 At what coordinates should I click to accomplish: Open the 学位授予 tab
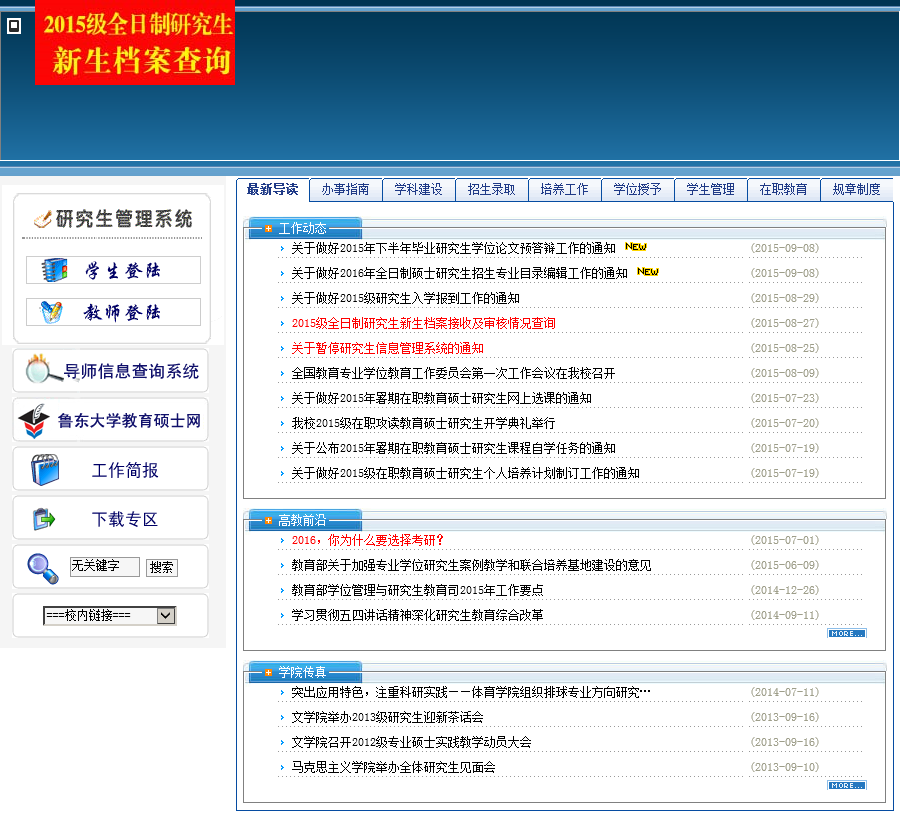pos(637,189)
